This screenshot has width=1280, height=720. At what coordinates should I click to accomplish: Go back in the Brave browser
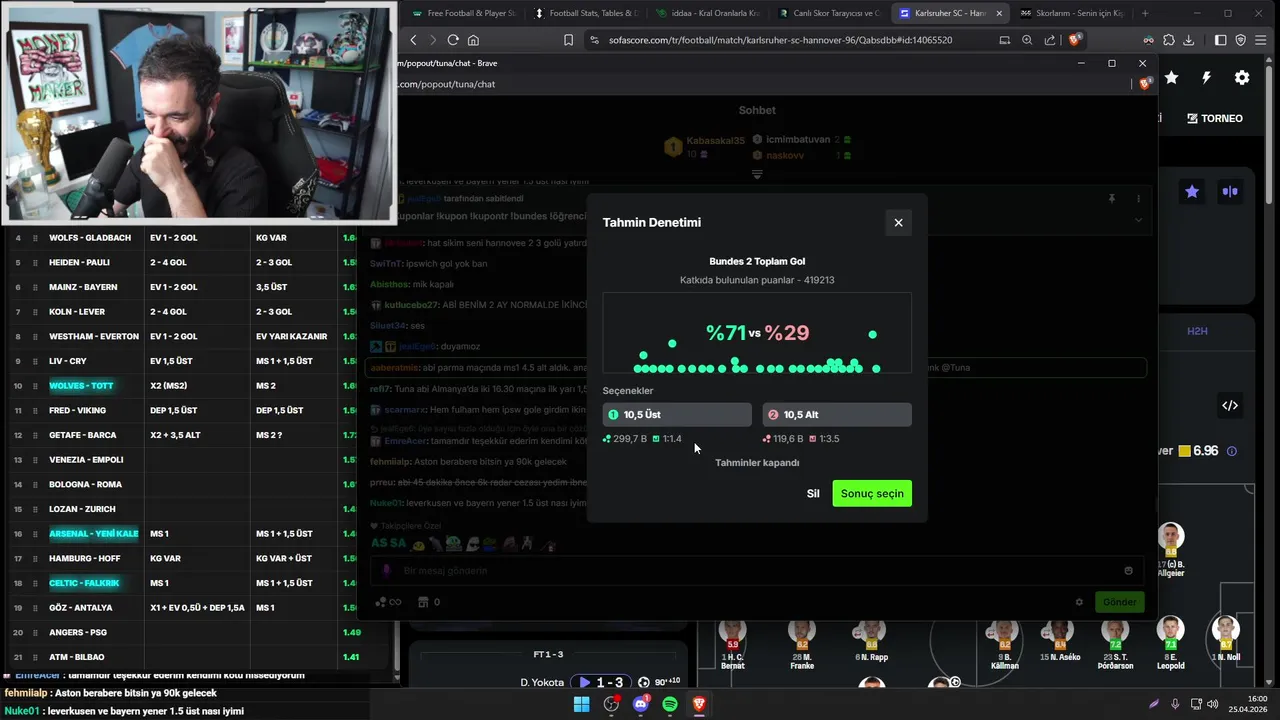(414, 40)
